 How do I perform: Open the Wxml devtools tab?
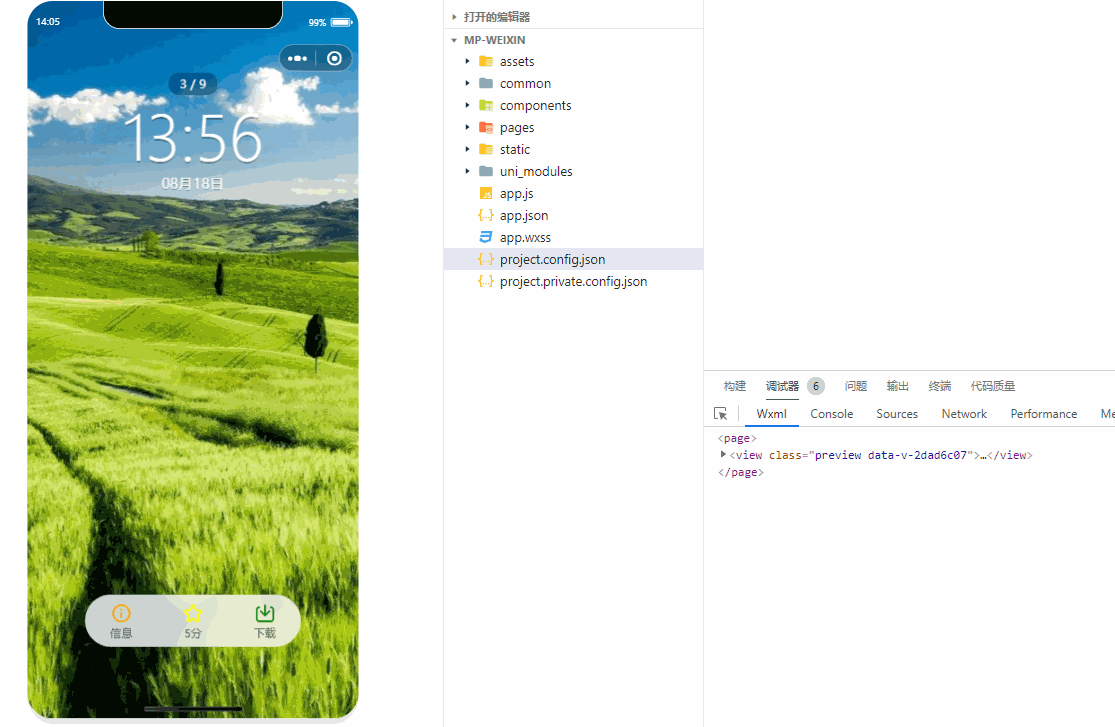pyautogui.click(x=772, y=414)
